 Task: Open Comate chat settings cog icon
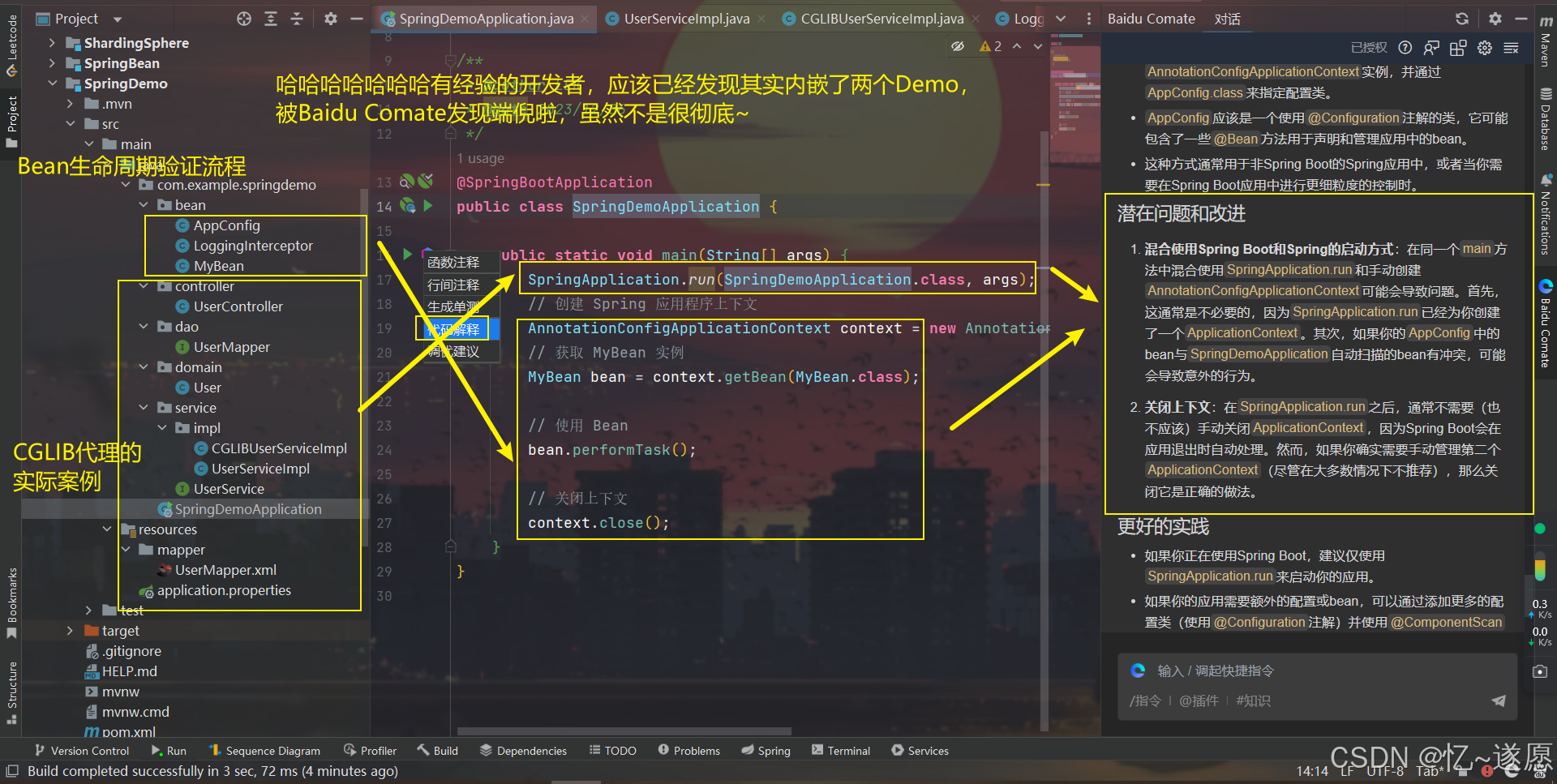pos(1485,48)
